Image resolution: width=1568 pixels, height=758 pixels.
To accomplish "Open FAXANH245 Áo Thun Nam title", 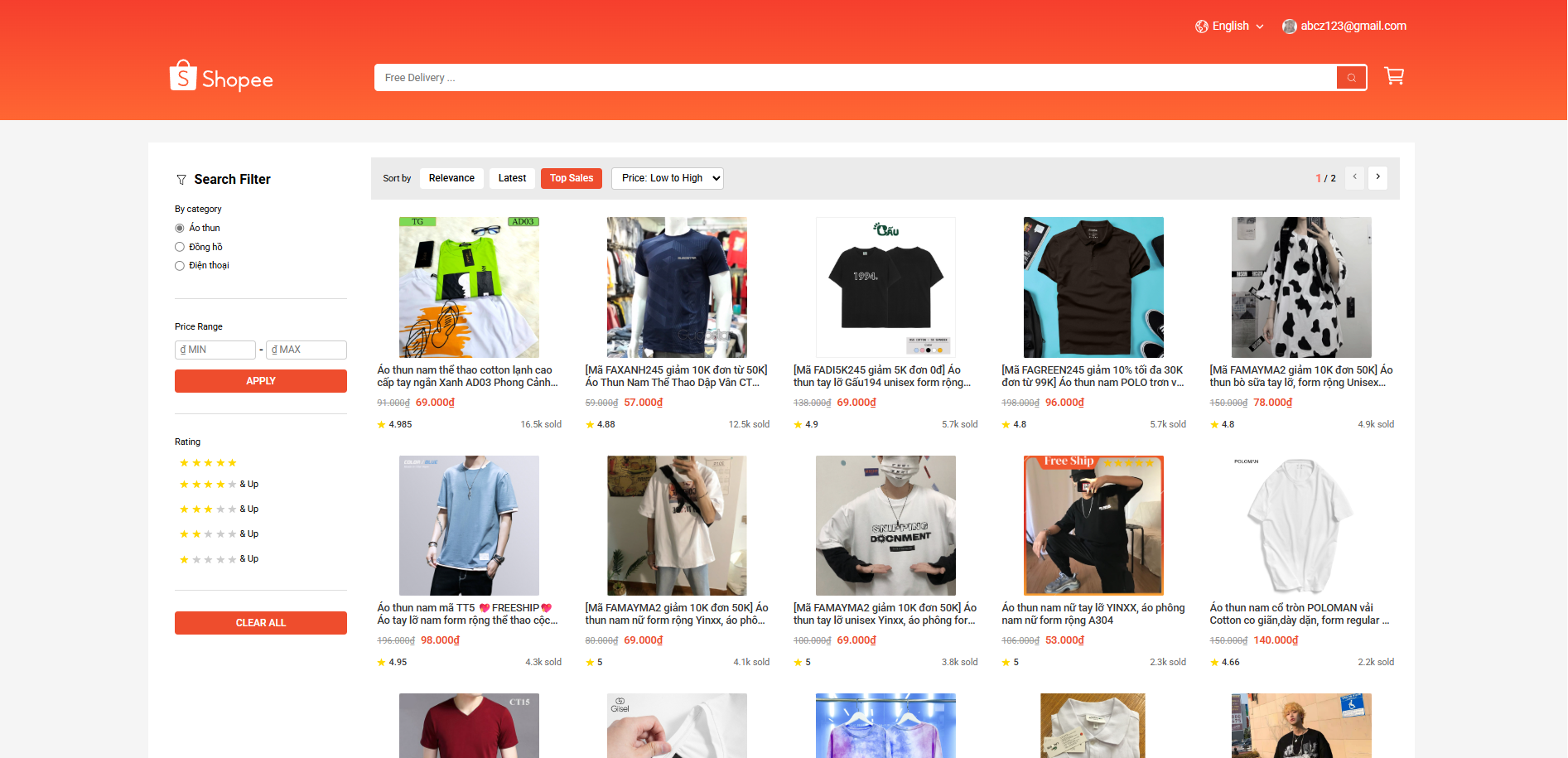I will [676, 377].
